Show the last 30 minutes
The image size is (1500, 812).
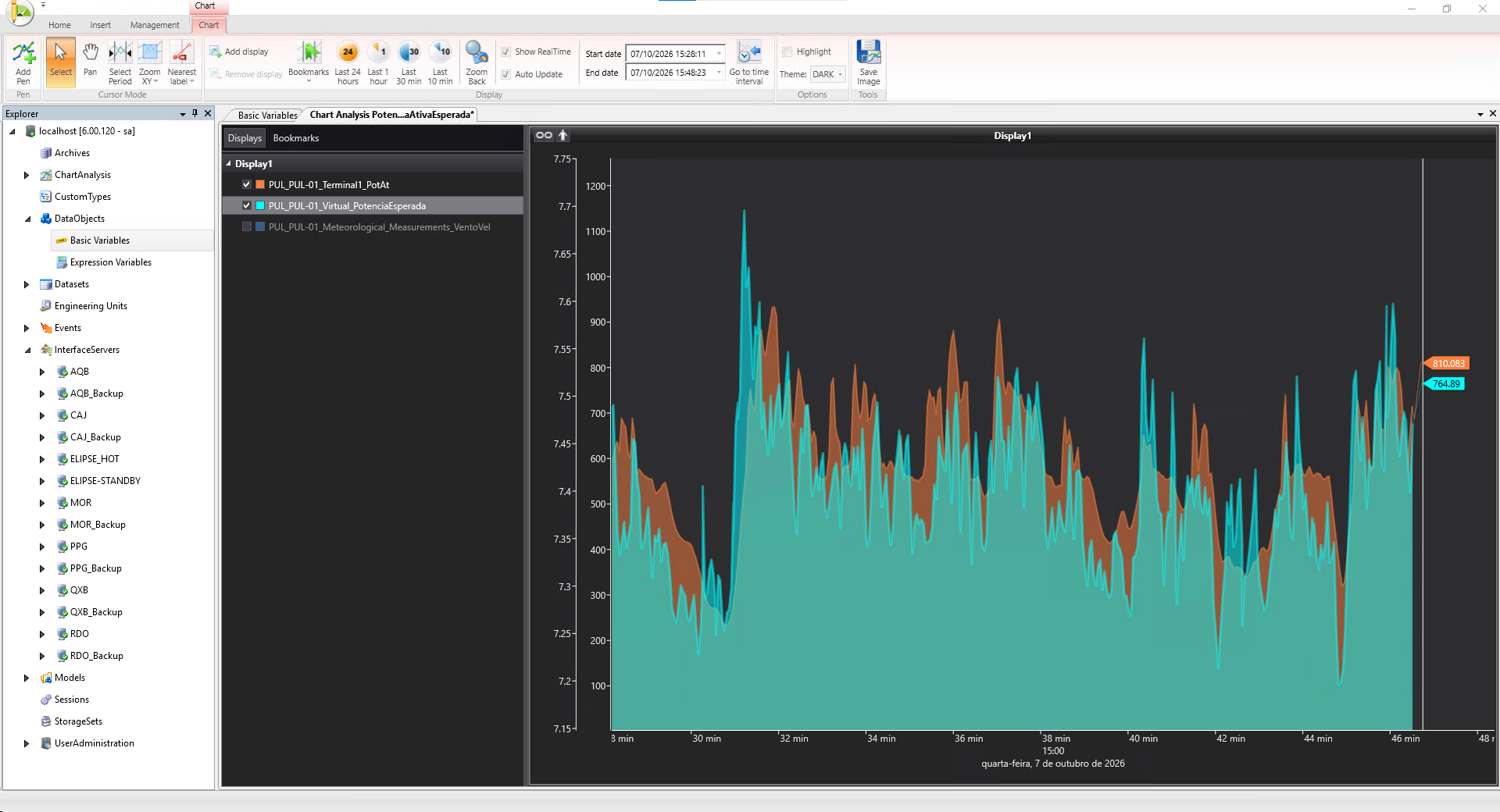[409, 62]
